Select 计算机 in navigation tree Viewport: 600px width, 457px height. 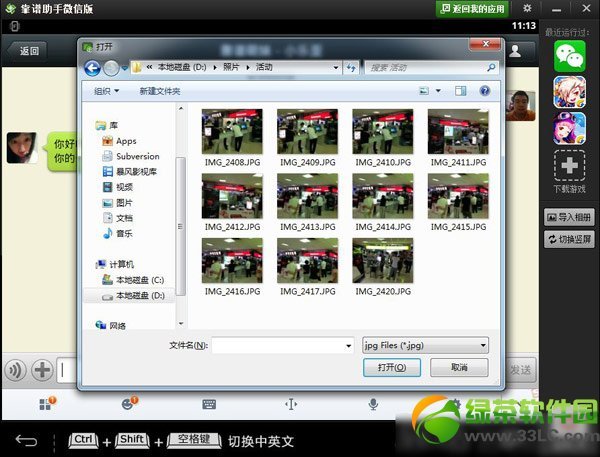[x=114, y=264]
